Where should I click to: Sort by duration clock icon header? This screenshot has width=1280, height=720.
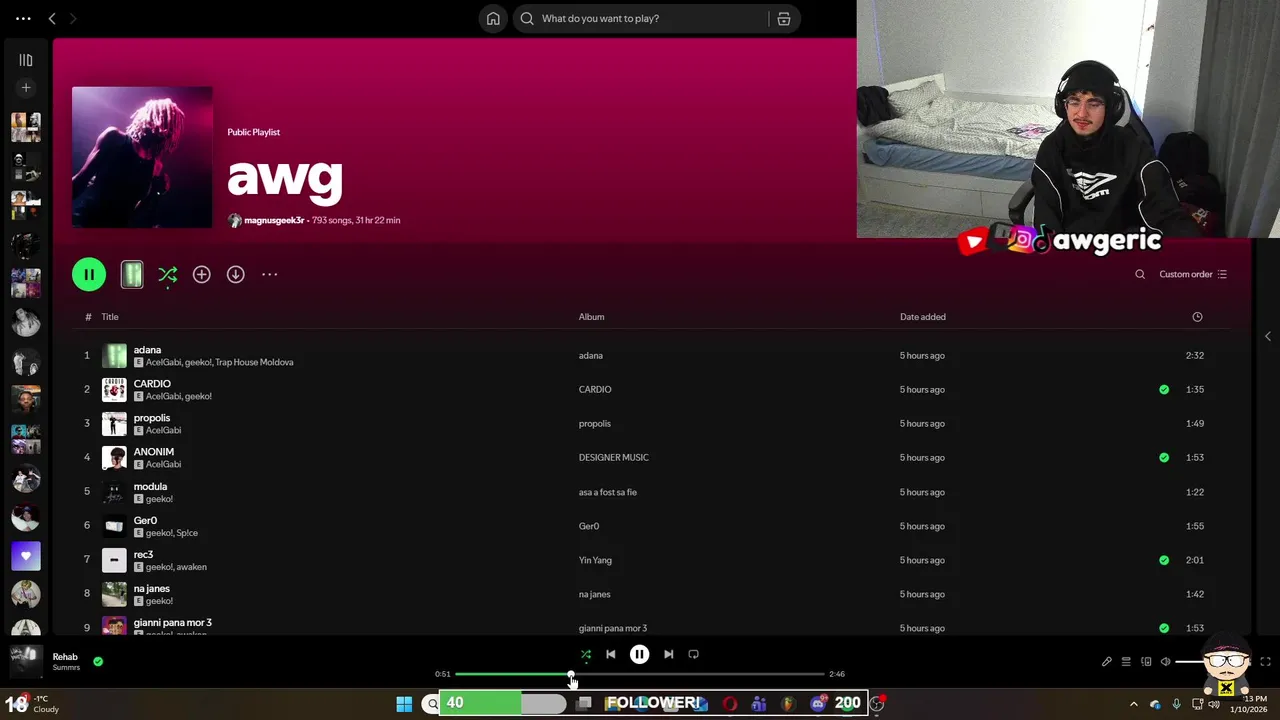(x=1197, y=317)
